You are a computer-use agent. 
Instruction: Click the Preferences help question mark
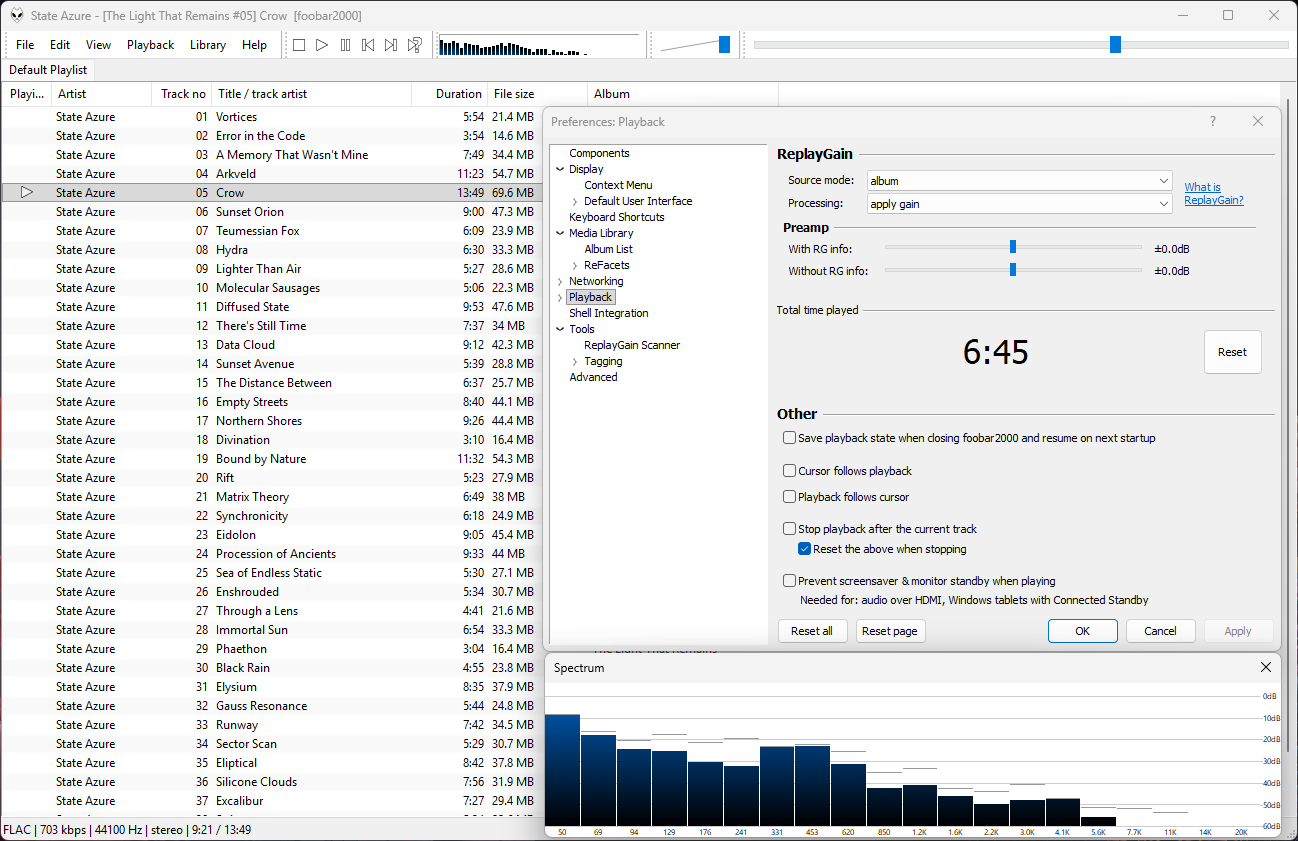(1213, 122)
